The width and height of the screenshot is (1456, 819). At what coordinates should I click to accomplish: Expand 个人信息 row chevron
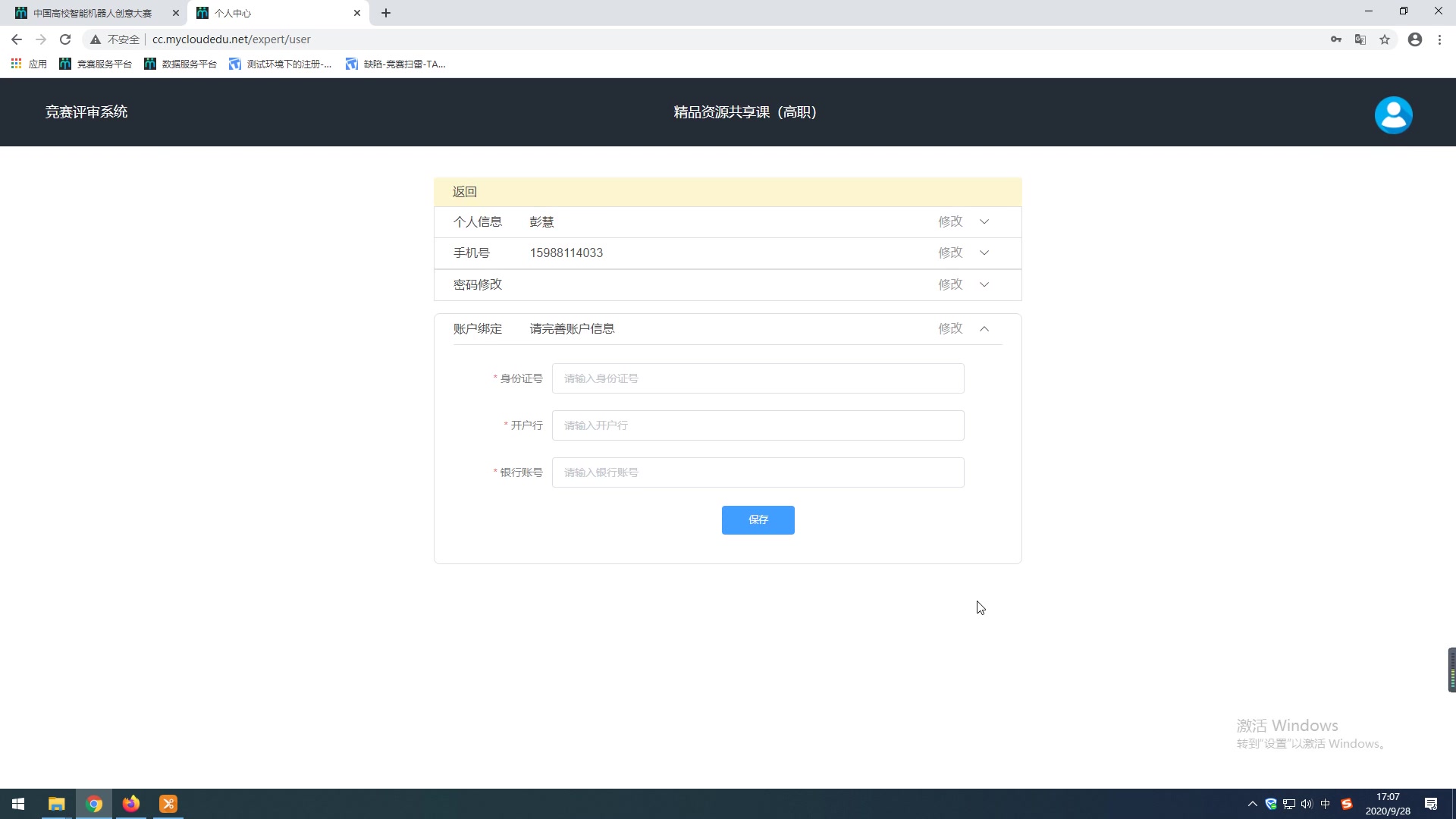984,222
